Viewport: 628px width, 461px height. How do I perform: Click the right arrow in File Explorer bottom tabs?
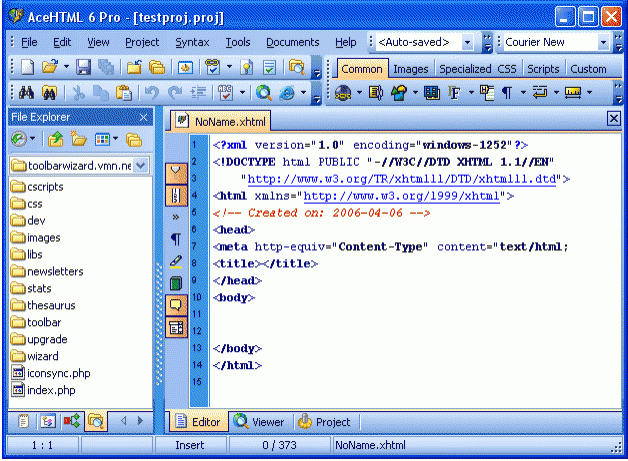coord(140,421)
